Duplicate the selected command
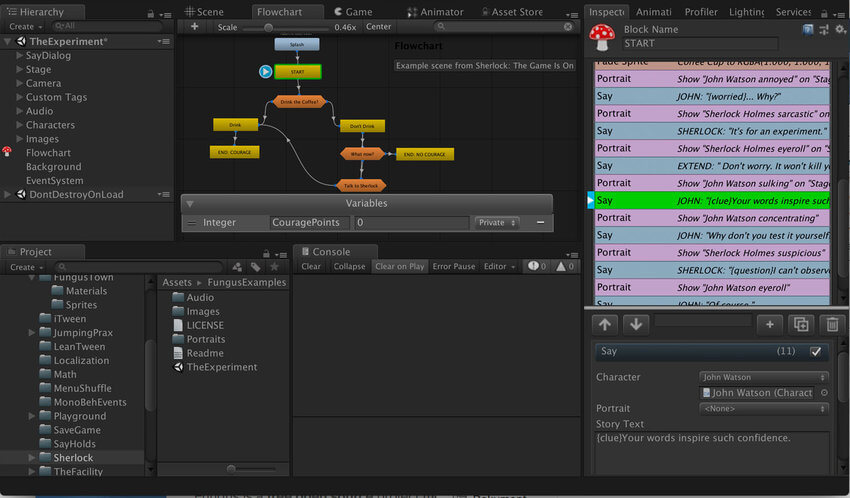850x498 pixels. coord(801,325)
